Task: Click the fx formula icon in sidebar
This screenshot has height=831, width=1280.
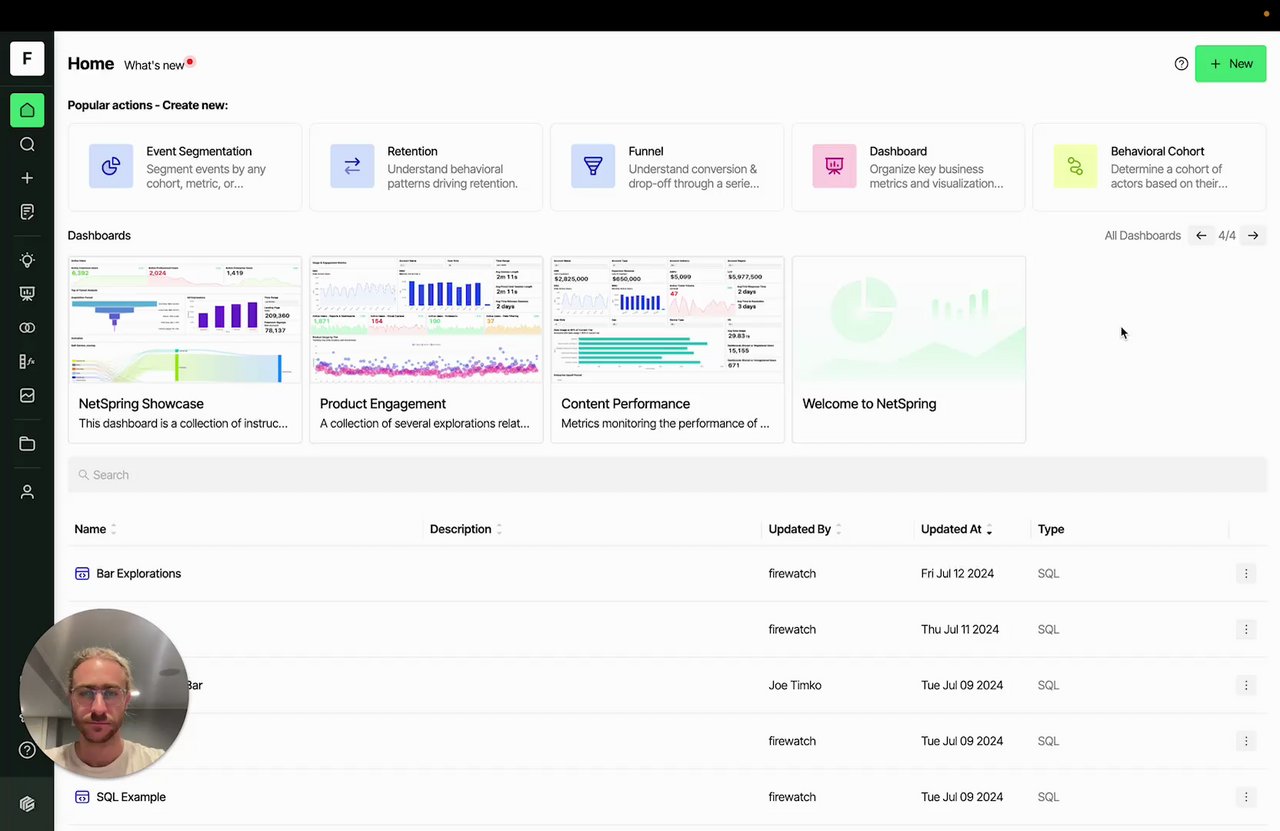Action: coord(27,362)
